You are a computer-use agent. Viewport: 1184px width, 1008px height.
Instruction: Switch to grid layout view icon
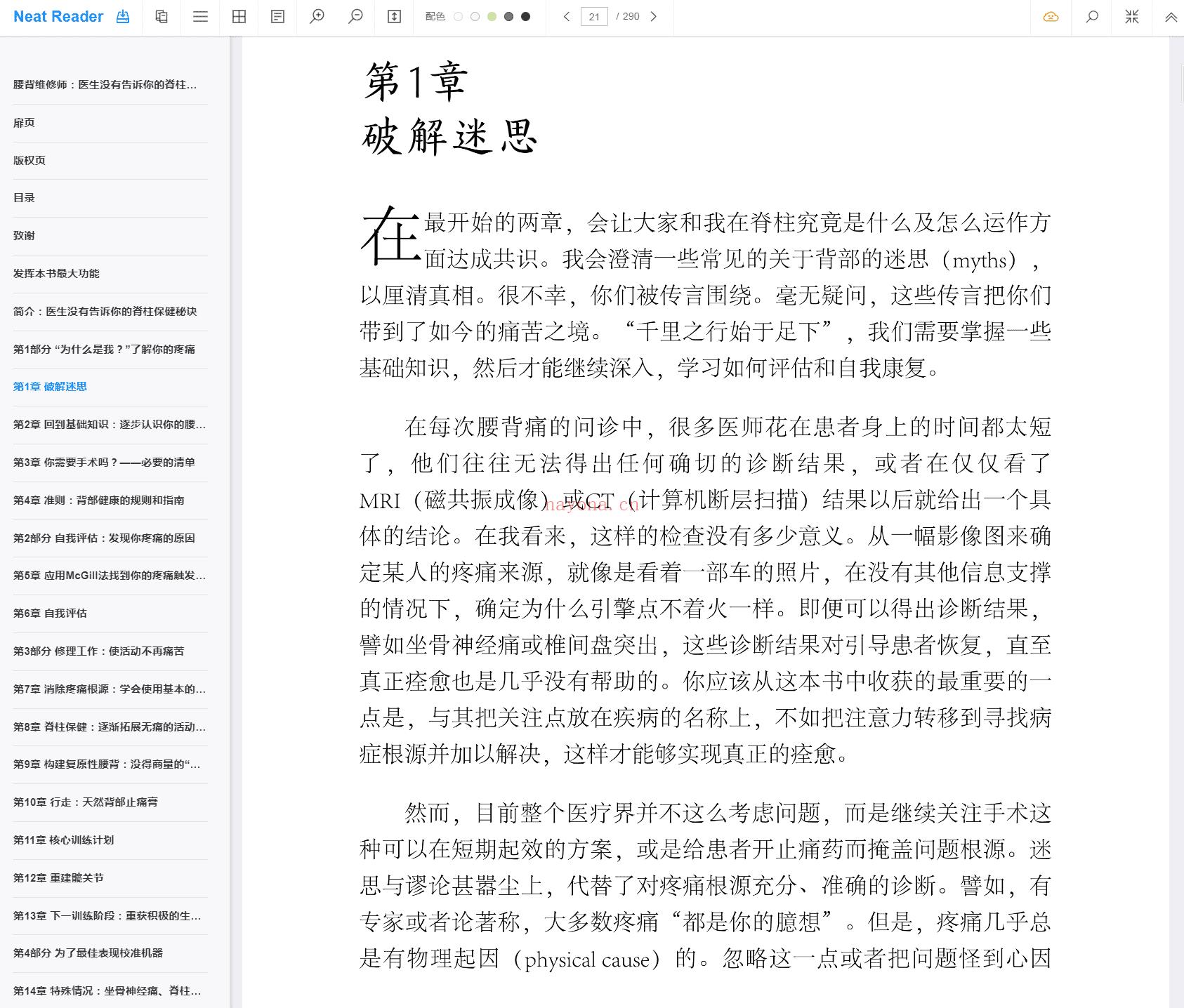coord(239,17)
